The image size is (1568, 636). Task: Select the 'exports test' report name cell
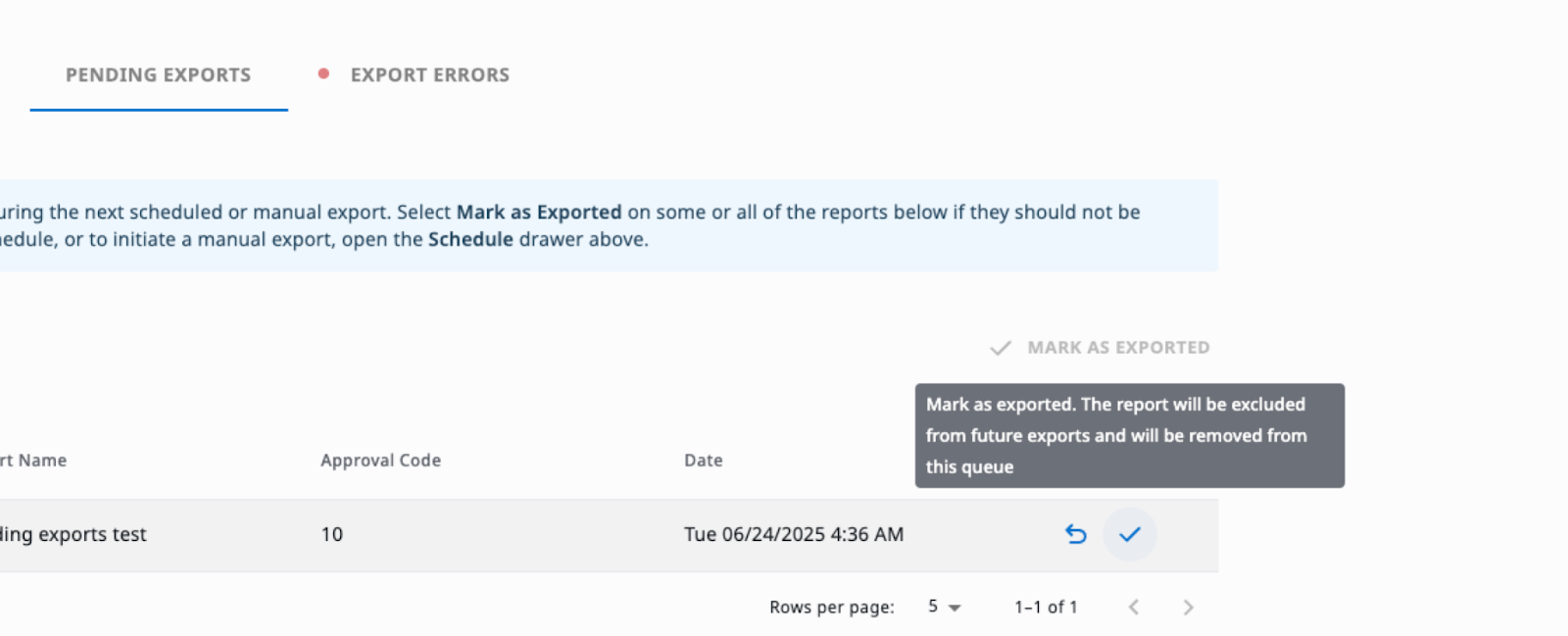(x=73, y=535)
